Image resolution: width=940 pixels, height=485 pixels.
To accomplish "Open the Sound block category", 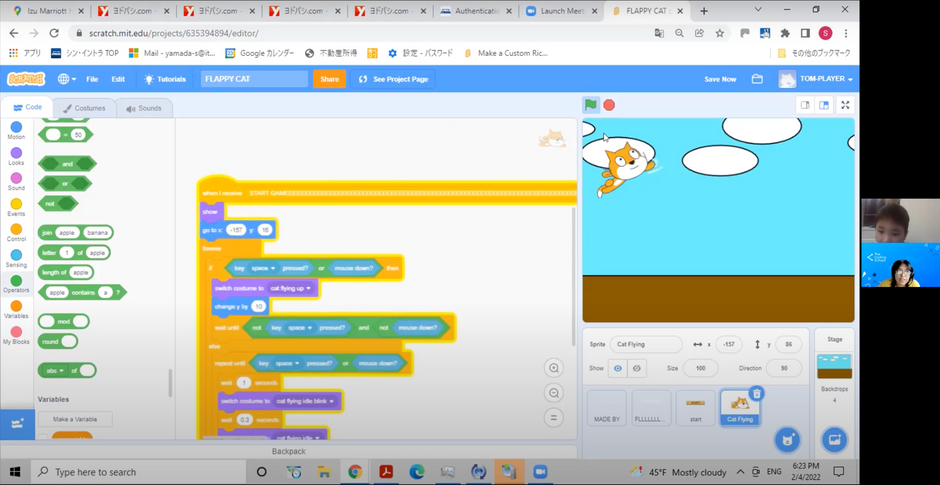I will click(16, 182).
